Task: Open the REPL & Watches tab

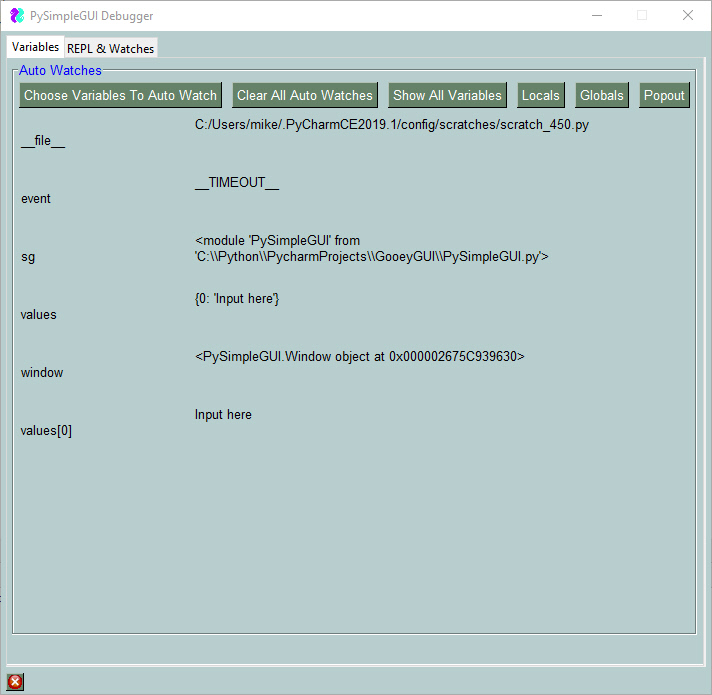Action: point(111,48)
